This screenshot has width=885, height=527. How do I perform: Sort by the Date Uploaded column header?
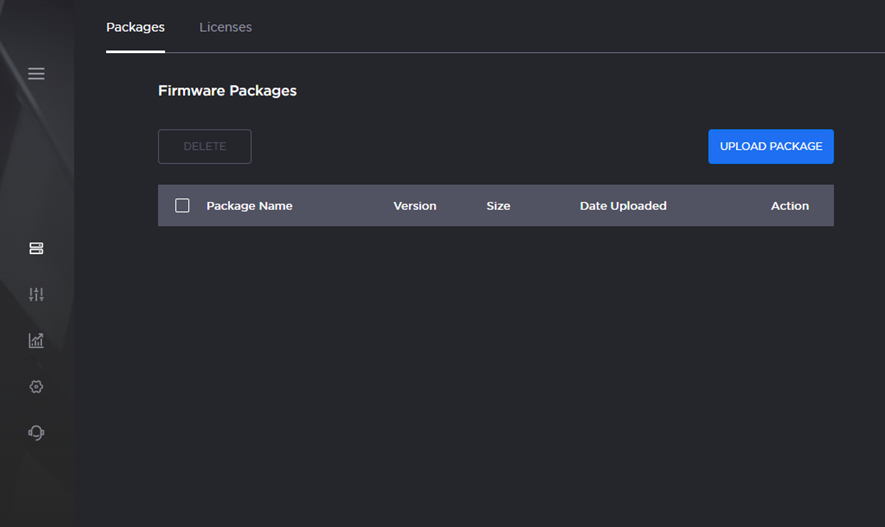[x=622, y=206]
